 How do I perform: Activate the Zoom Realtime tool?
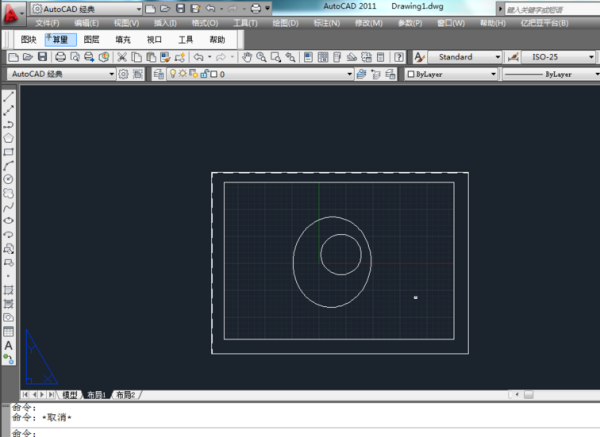tap(261, 57)
